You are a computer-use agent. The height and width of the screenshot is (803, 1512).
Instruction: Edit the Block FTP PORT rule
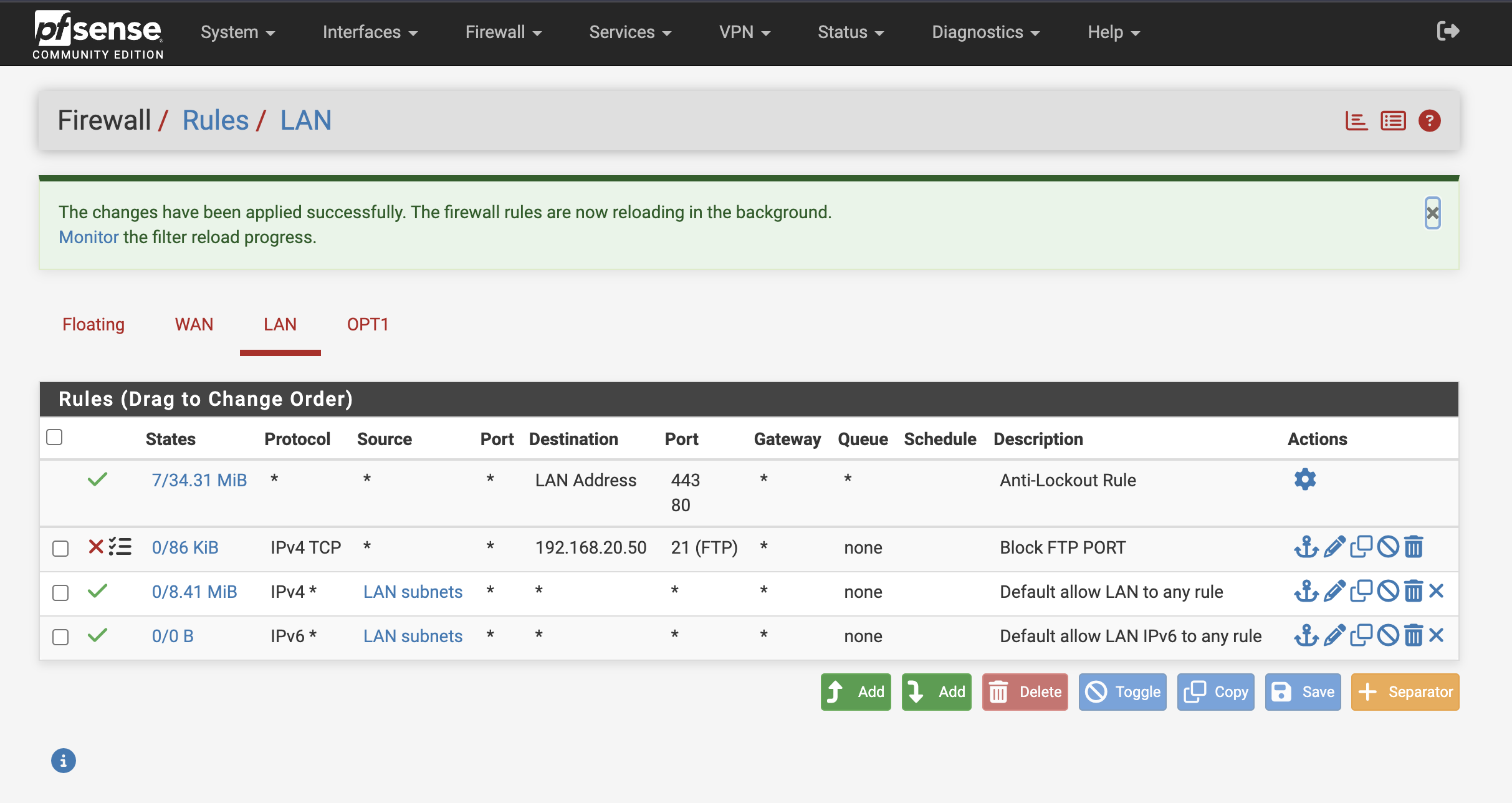(x=1334, y=547)
